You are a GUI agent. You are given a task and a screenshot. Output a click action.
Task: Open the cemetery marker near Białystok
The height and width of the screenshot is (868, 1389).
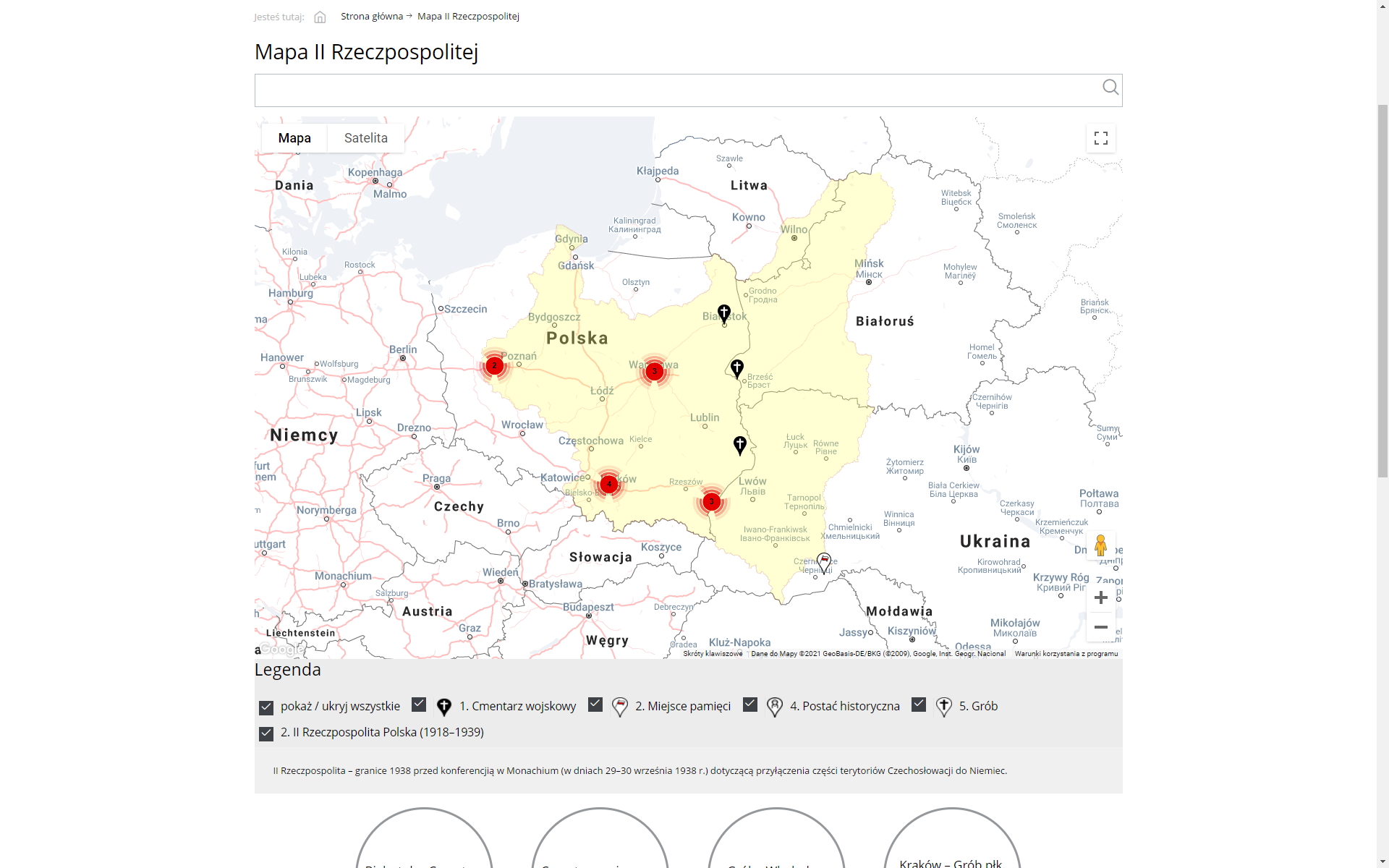[x=723, y=313]
